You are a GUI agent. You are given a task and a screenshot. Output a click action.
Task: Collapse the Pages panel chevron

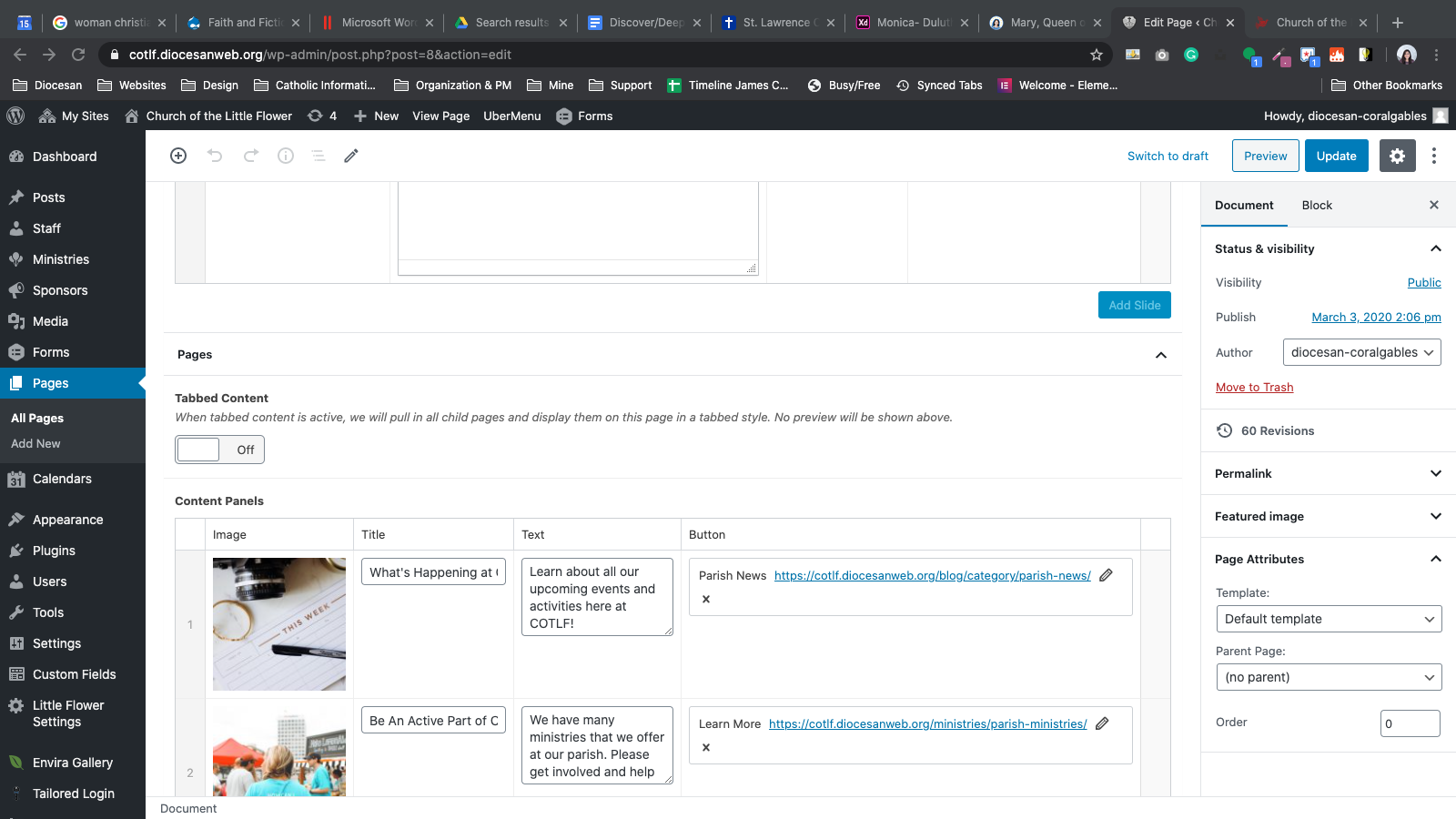click(1161, 355)
